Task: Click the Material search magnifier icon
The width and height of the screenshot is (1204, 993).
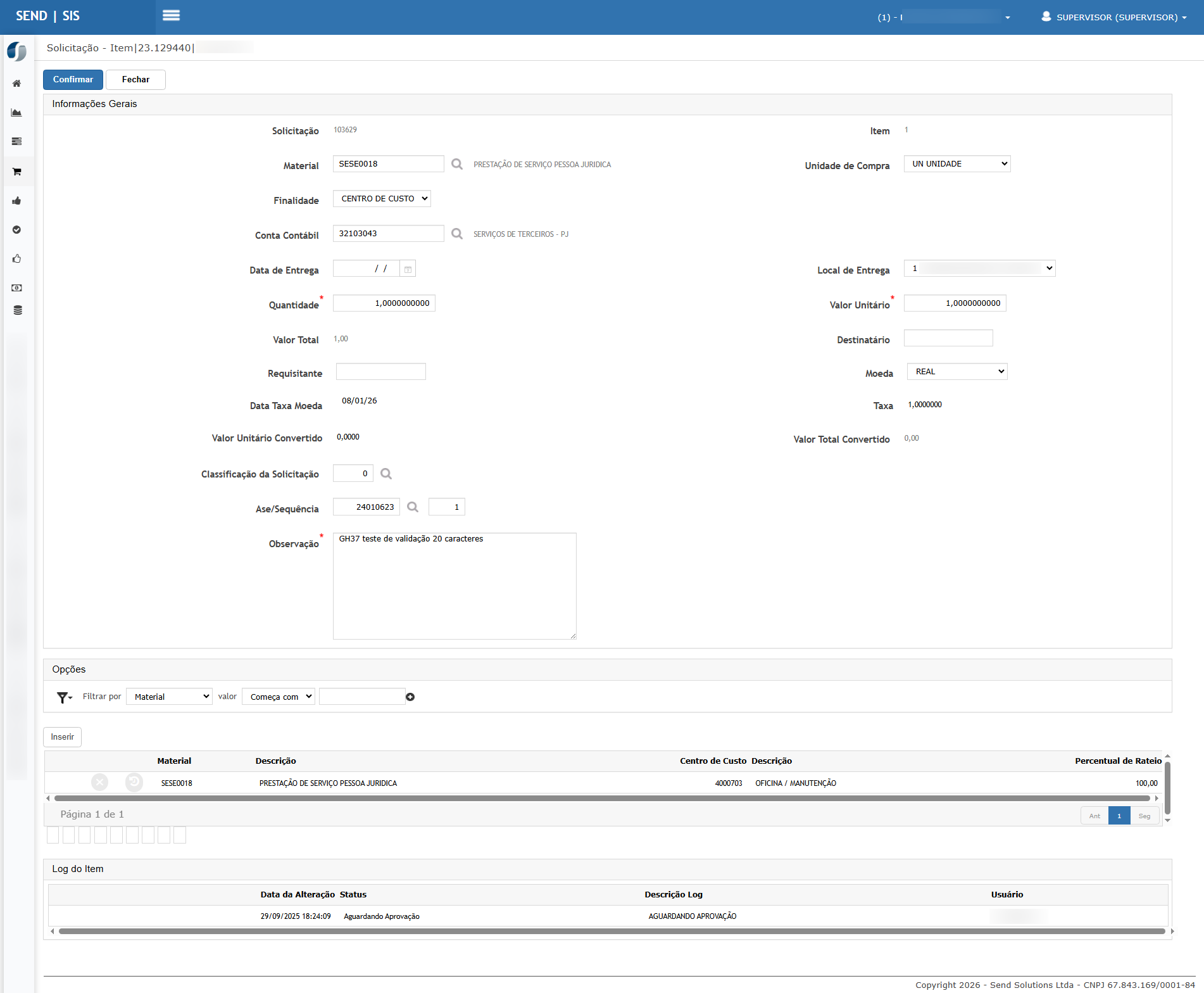Action: (456, 164)
